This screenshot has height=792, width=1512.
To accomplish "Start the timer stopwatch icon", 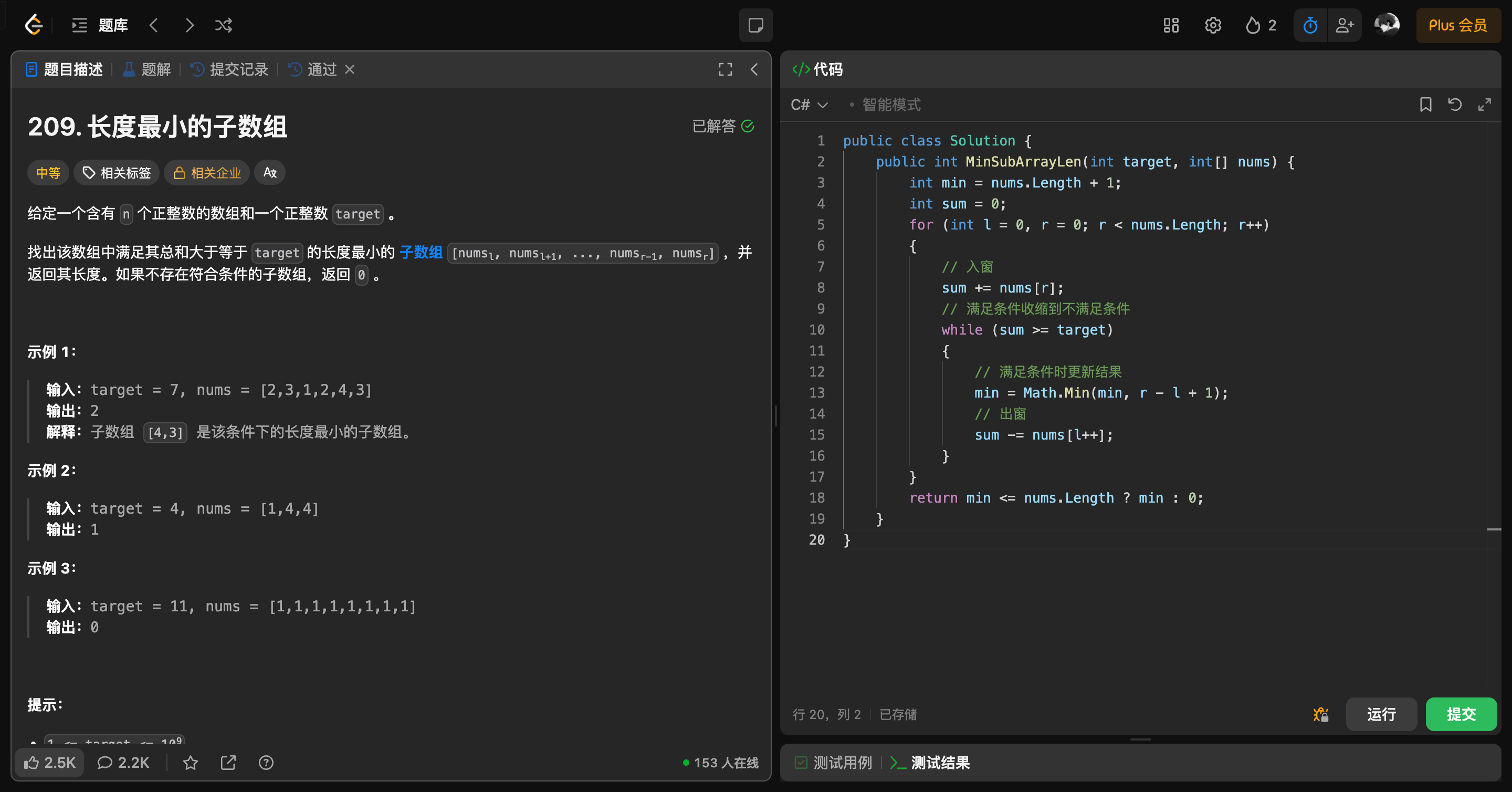I will (x=1310, y=25).
